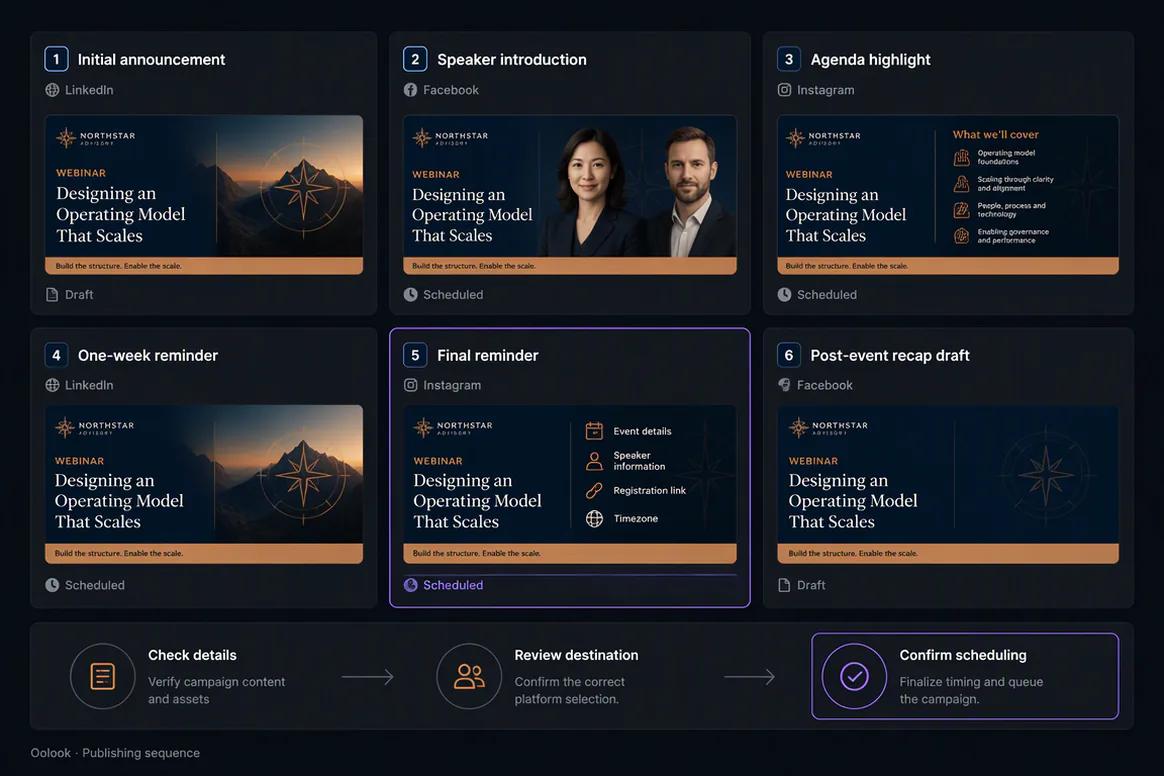This screenshot has width=1164, height=776.
Task: Click the Registration link text
Action: click(650, 490)
